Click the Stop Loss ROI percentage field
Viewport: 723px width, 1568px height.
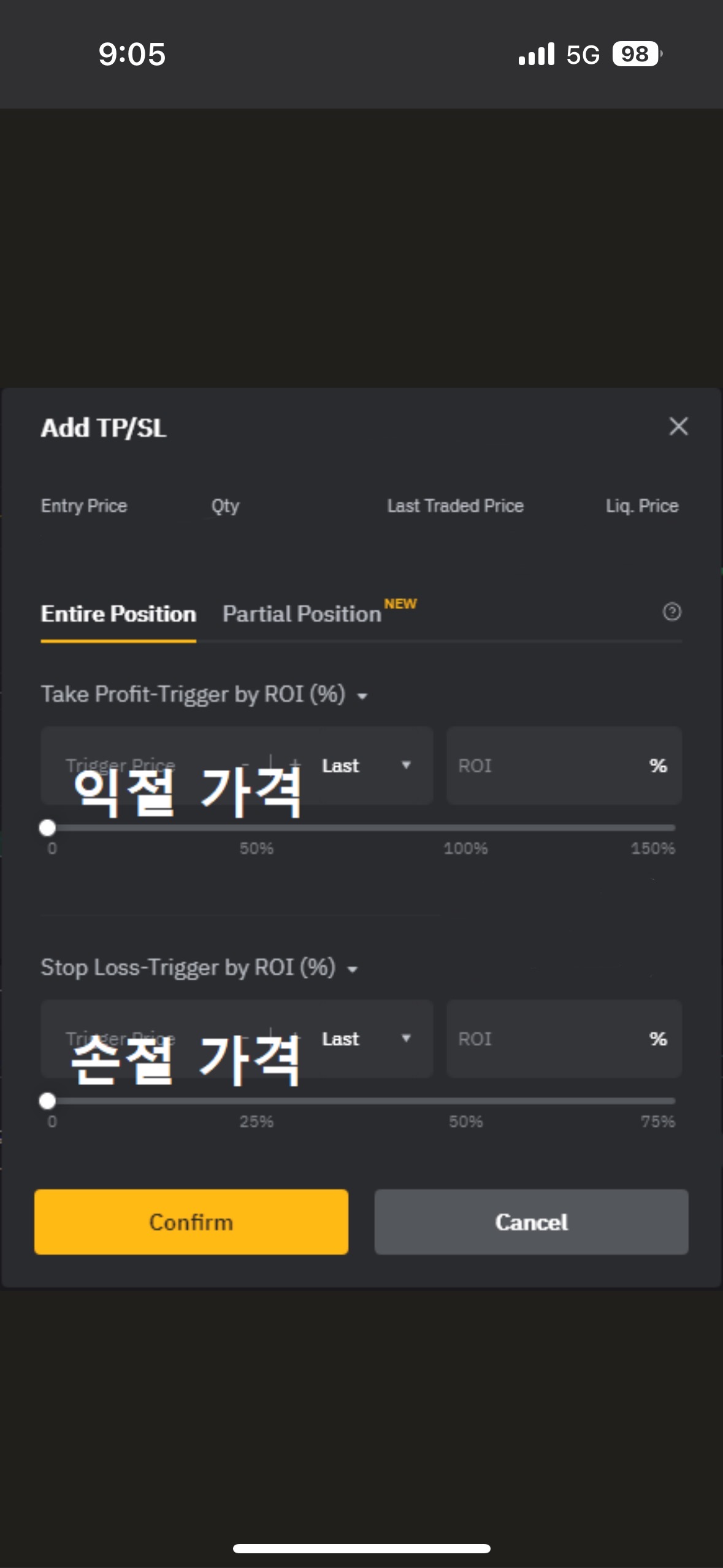pyautogui.click(x=564, y=1039)
